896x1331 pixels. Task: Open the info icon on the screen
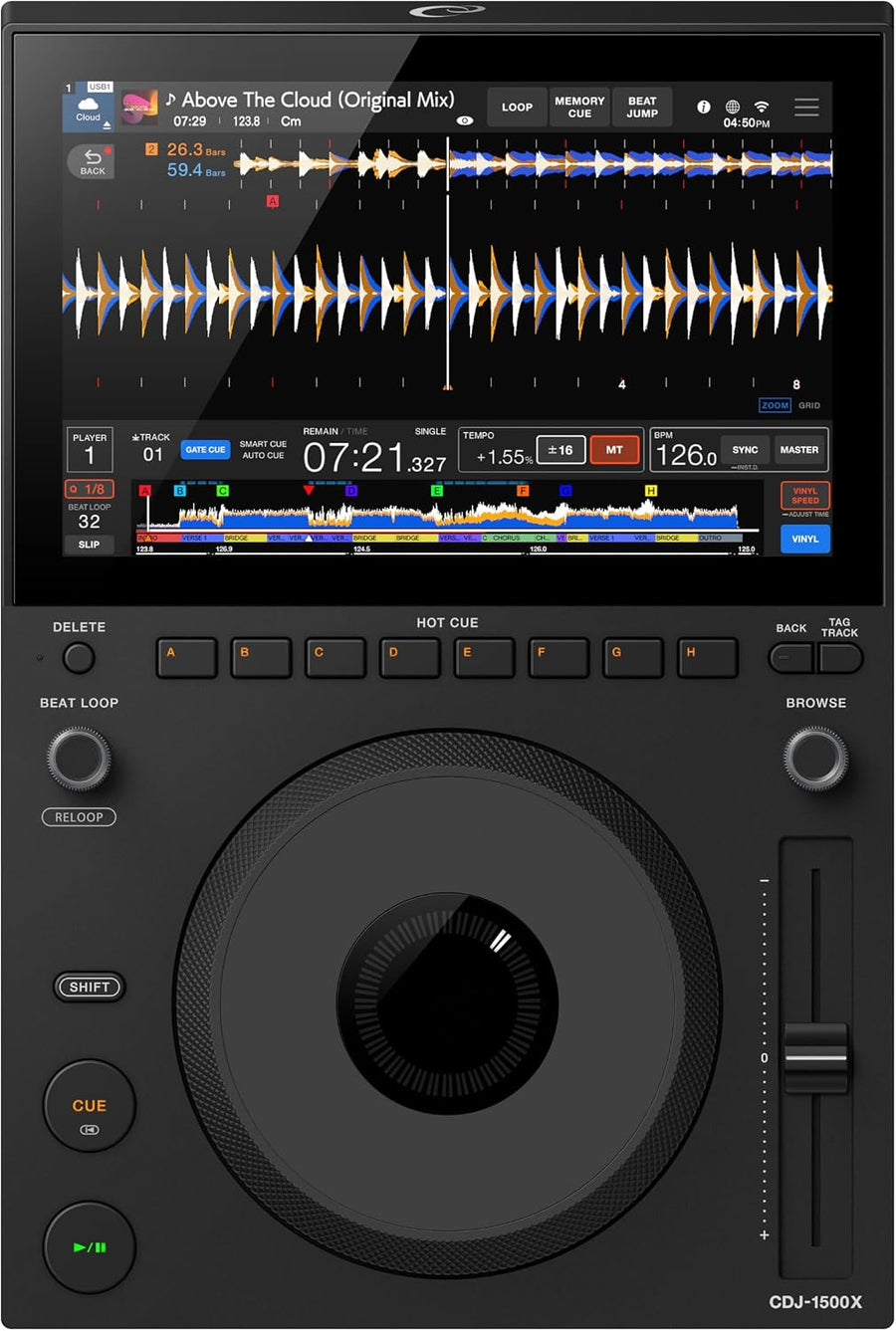(703, 107)
